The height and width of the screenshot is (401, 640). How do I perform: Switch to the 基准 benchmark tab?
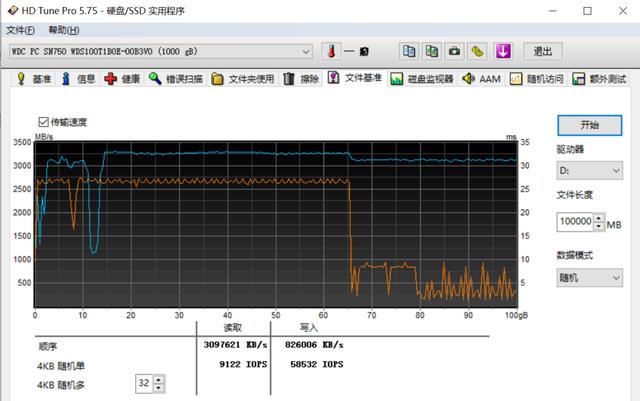point(34,79)
